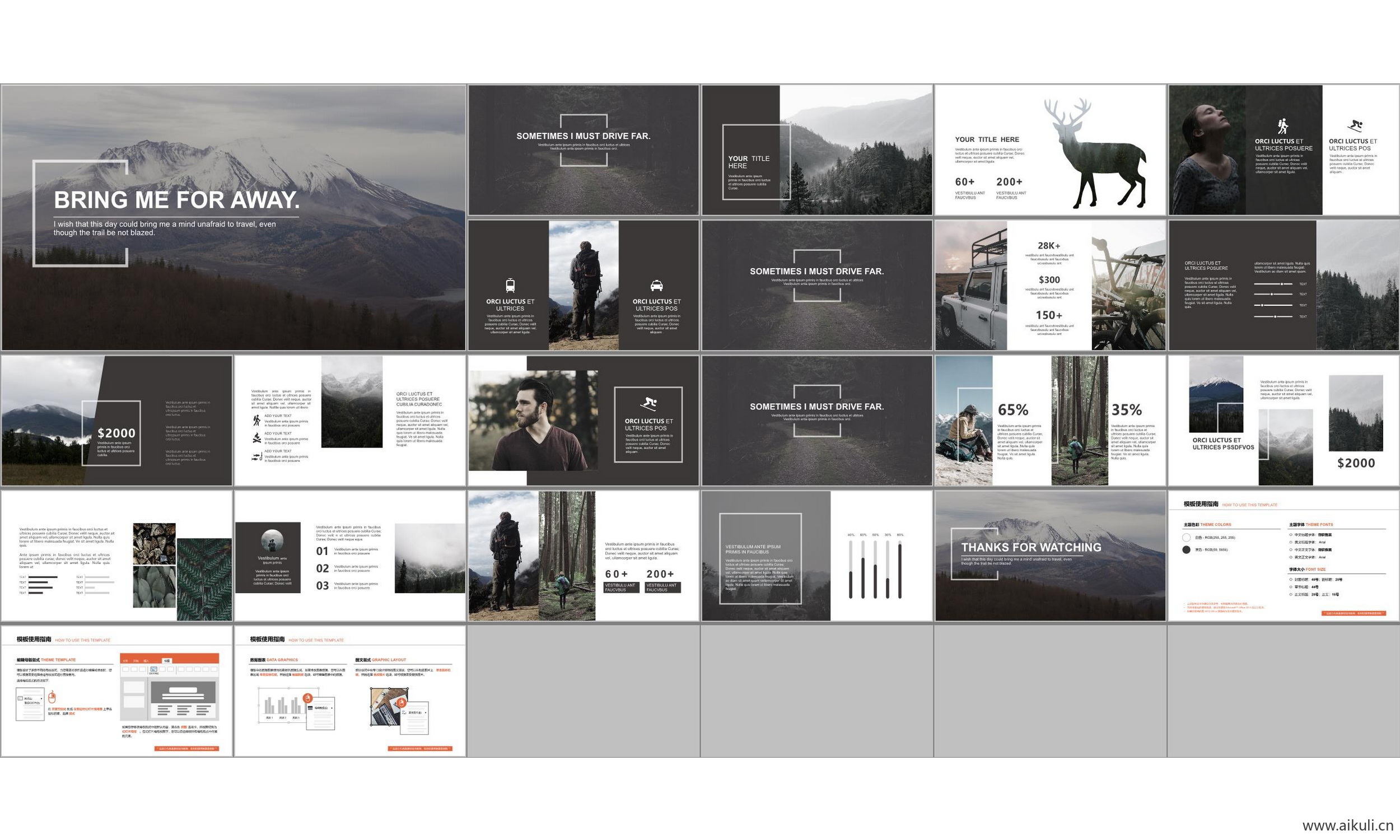Click the first bullet circle under FONT SIZE
Screen dimensions: 1400x840
coord(1291,580)
